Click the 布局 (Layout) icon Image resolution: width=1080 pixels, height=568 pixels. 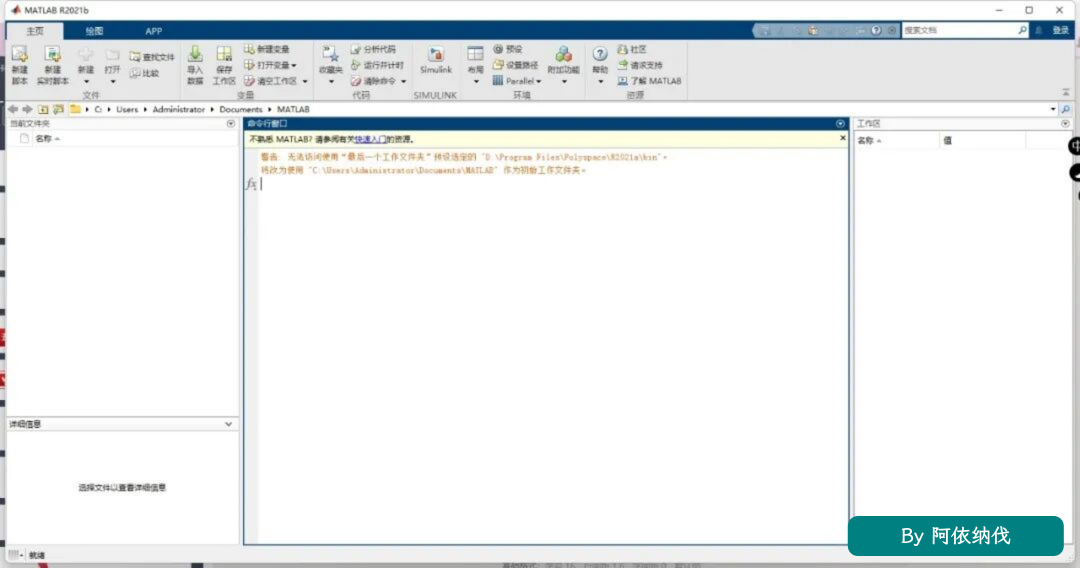tap(475, 54)
